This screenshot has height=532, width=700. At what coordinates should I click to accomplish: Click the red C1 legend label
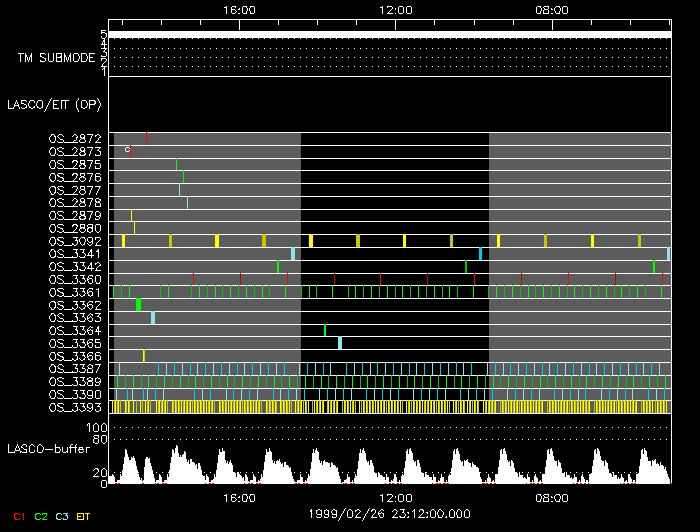pyautogui.click(x=18, y=516)
